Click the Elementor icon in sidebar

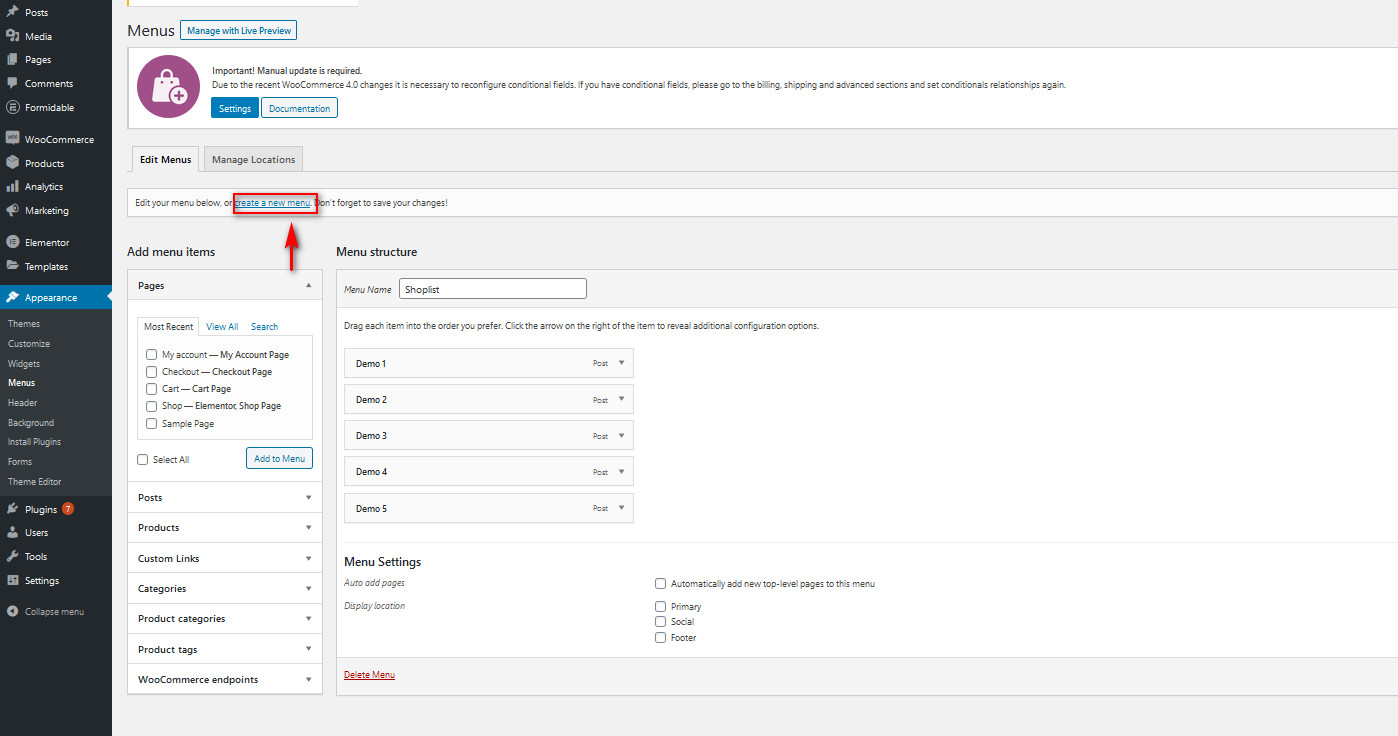12,242
